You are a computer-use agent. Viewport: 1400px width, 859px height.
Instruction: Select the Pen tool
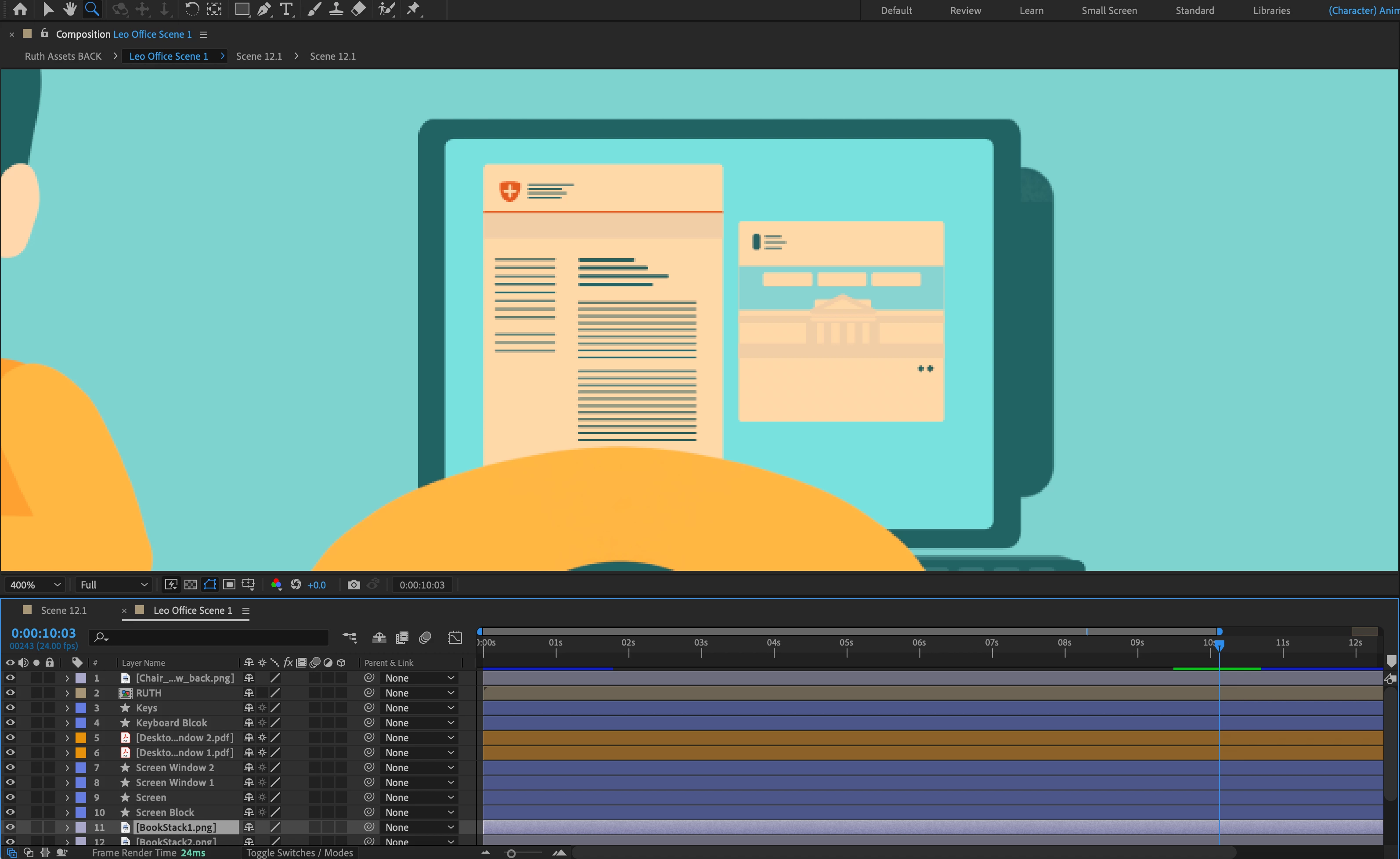(263, 10)
